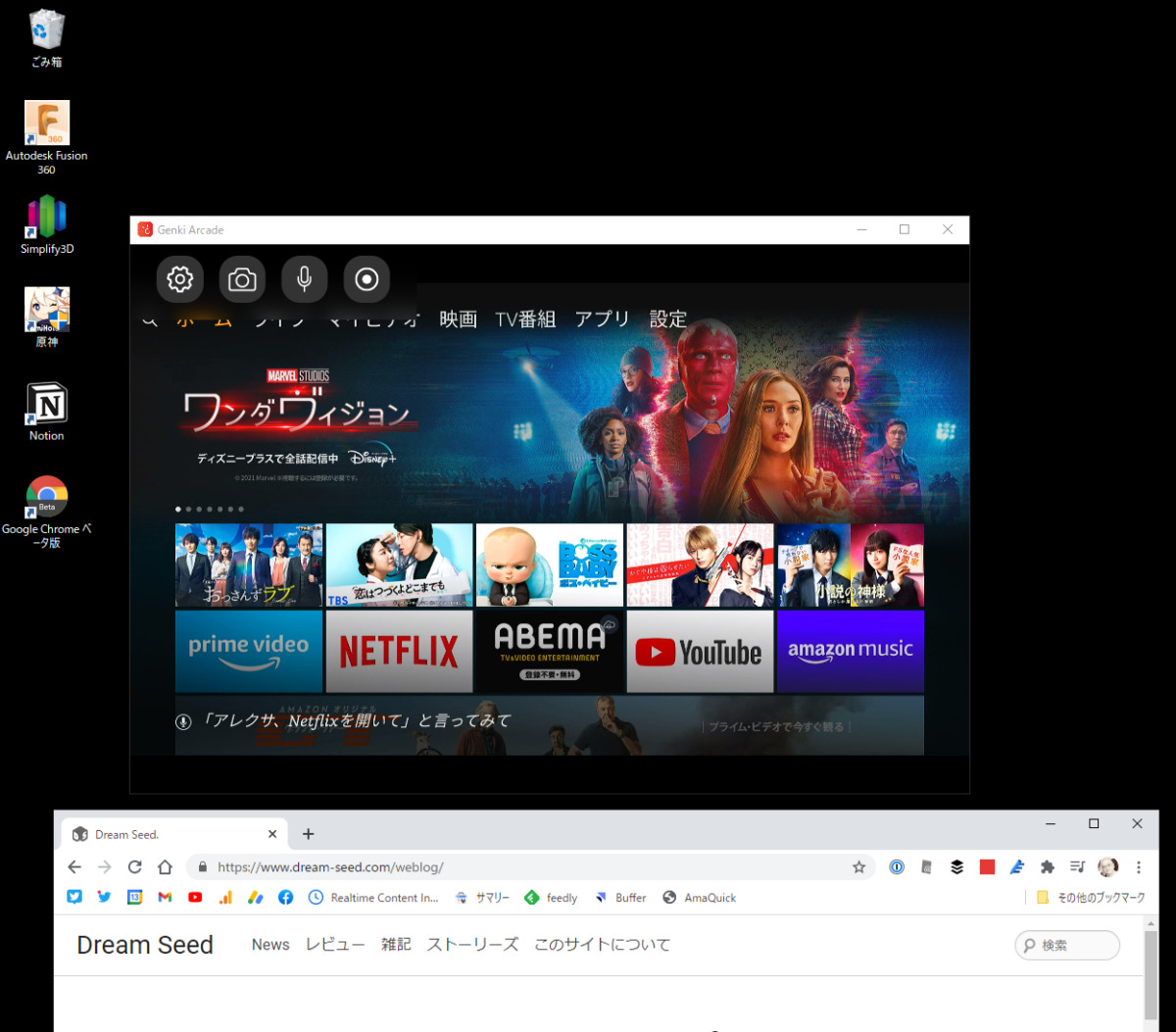This screenshot has width=1176, height=1032.
Task: Select the Simplify3D desktop shortcut
Action: [x=47, y=225]
